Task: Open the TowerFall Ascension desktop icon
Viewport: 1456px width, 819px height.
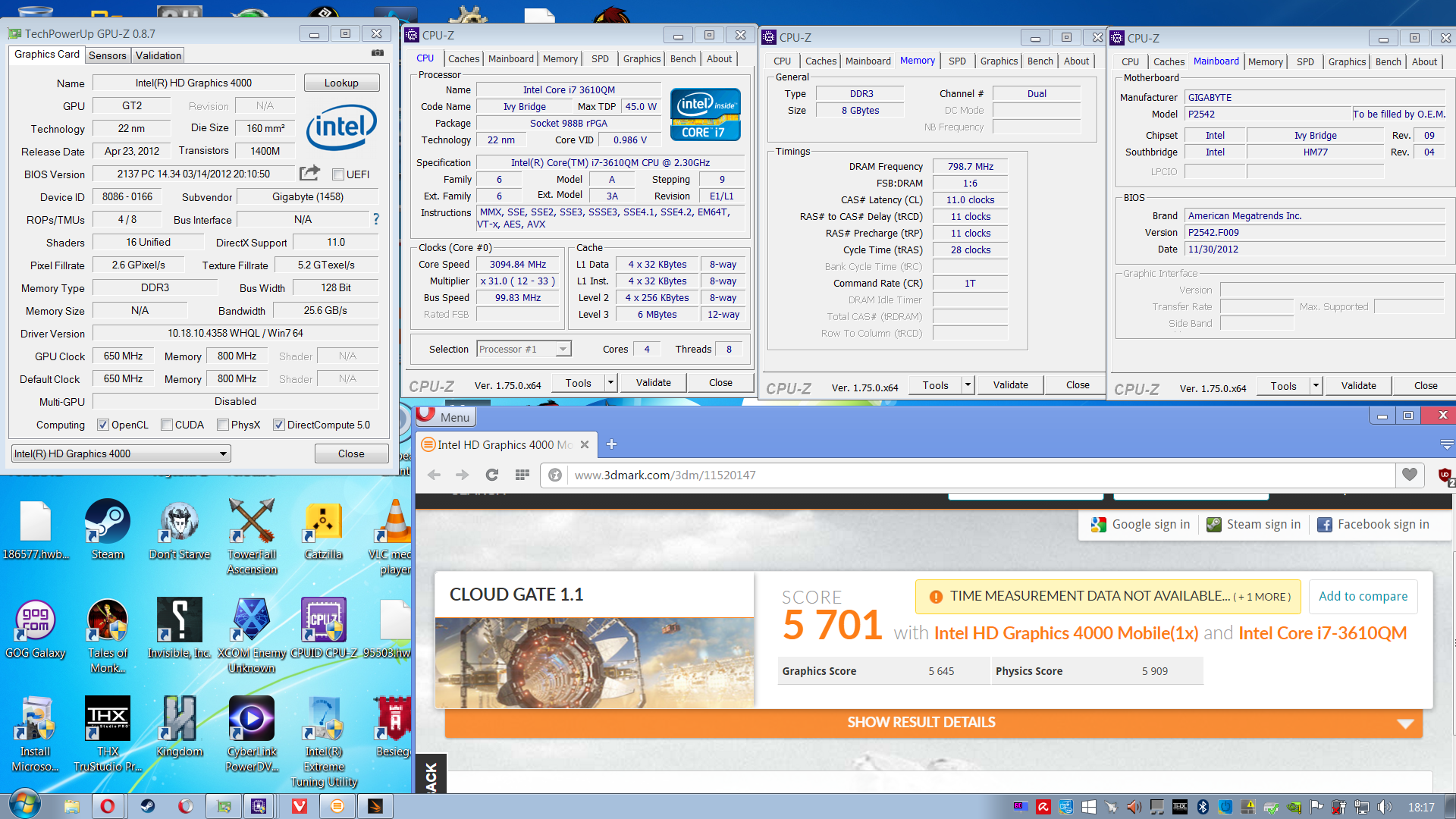Action: click(x=252, y=536)
